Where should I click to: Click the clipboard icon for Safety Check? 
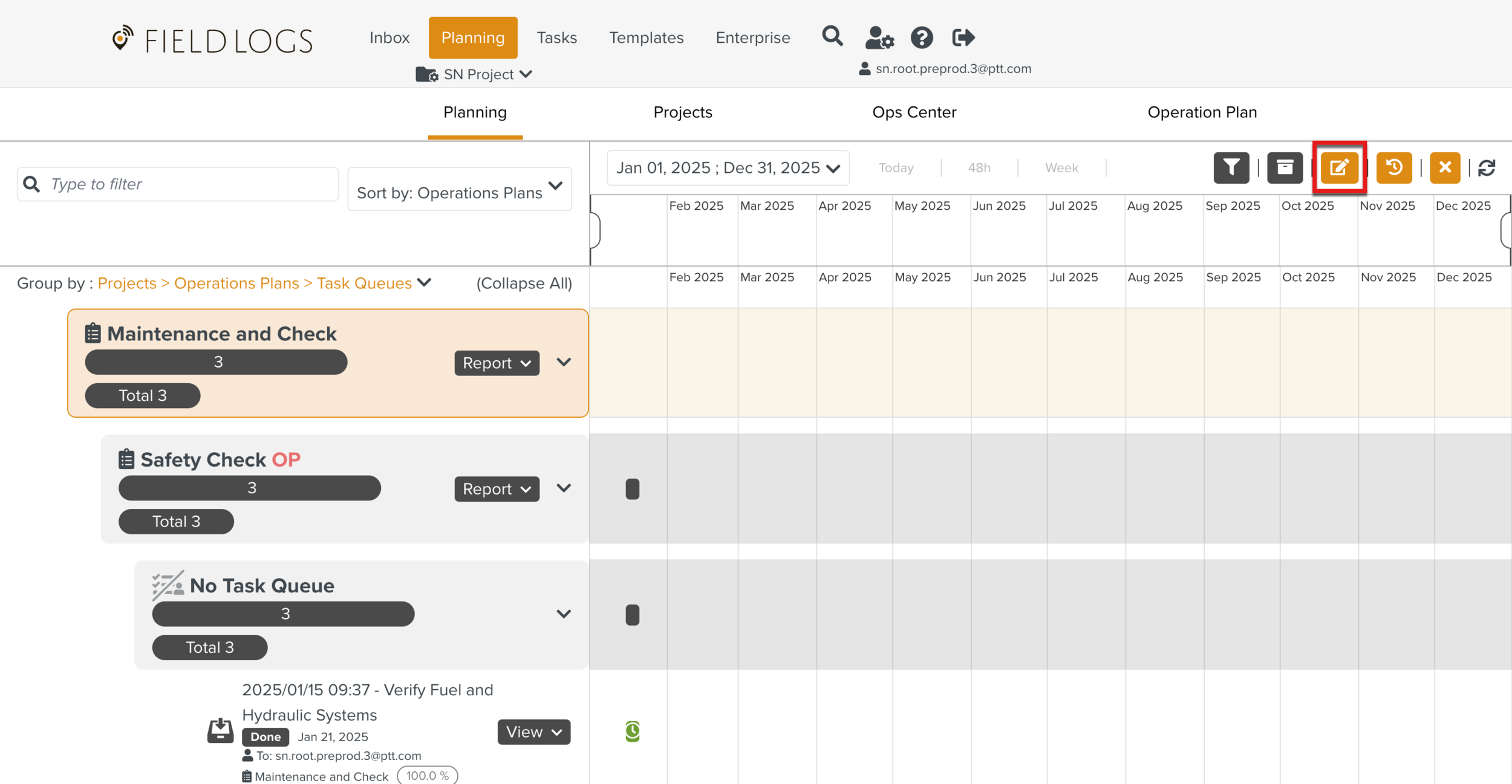click(126, 459)
